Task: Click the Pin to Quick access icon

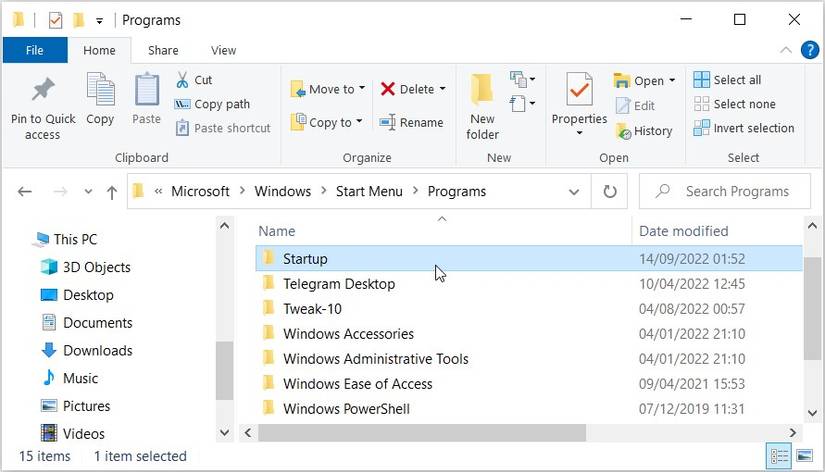Action: [42, 91]
